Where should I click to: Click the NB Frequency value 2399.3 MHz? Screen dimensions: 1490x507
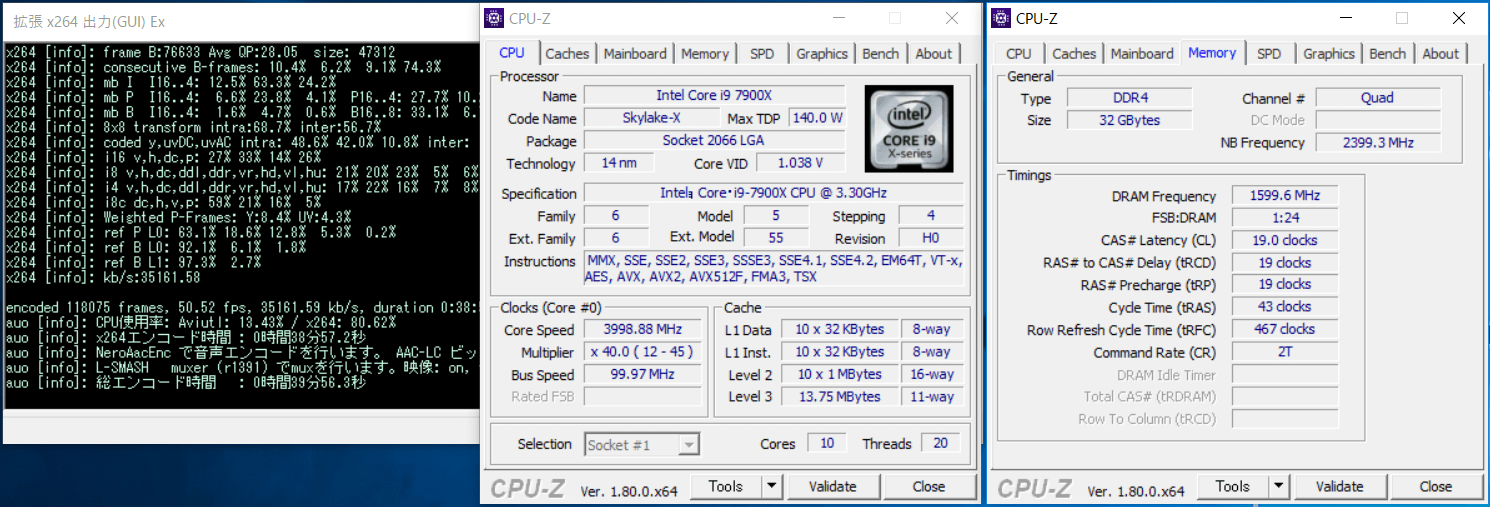click(x=1378, y=142)
